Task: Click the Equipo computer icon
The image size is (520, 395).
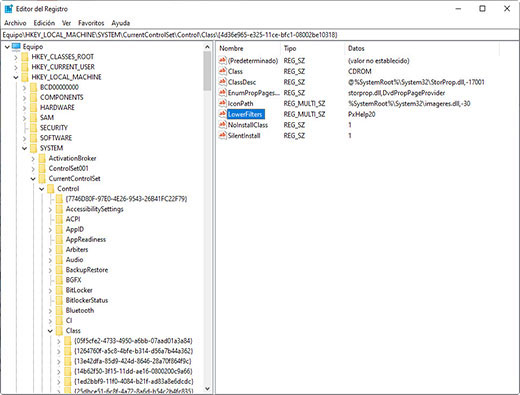Action: 16,47
